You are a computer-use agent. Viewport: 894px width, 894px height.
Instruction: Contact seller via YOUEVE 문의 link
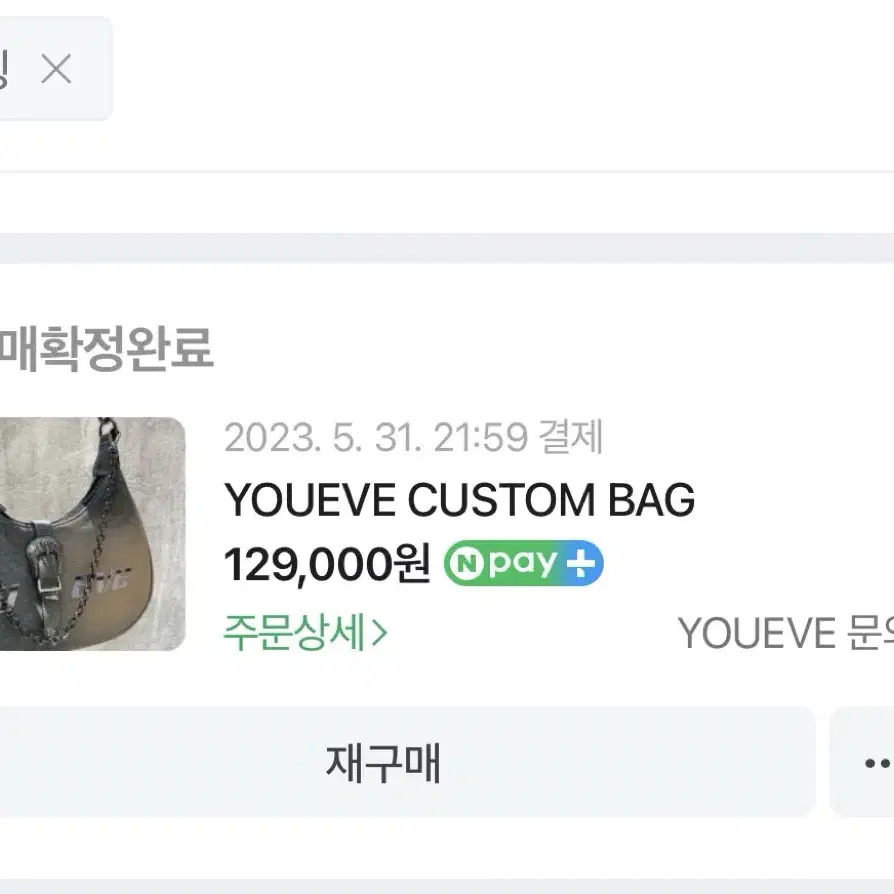[x=786, y=633]
